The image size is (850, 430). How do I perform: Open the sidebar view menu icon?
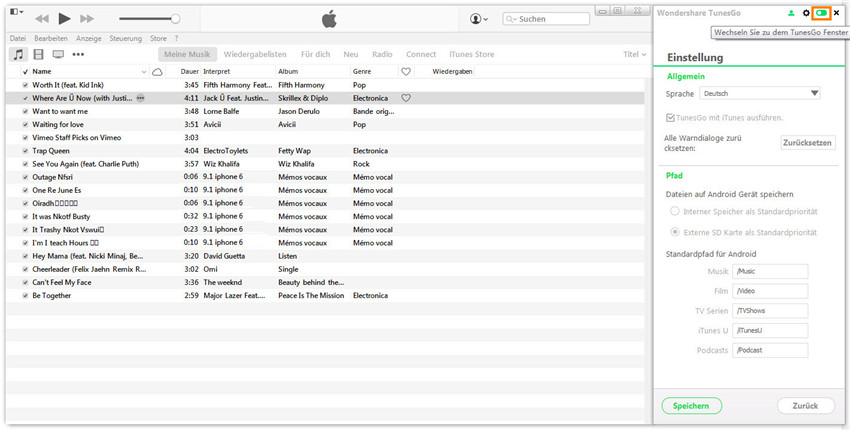pos(16,11)
